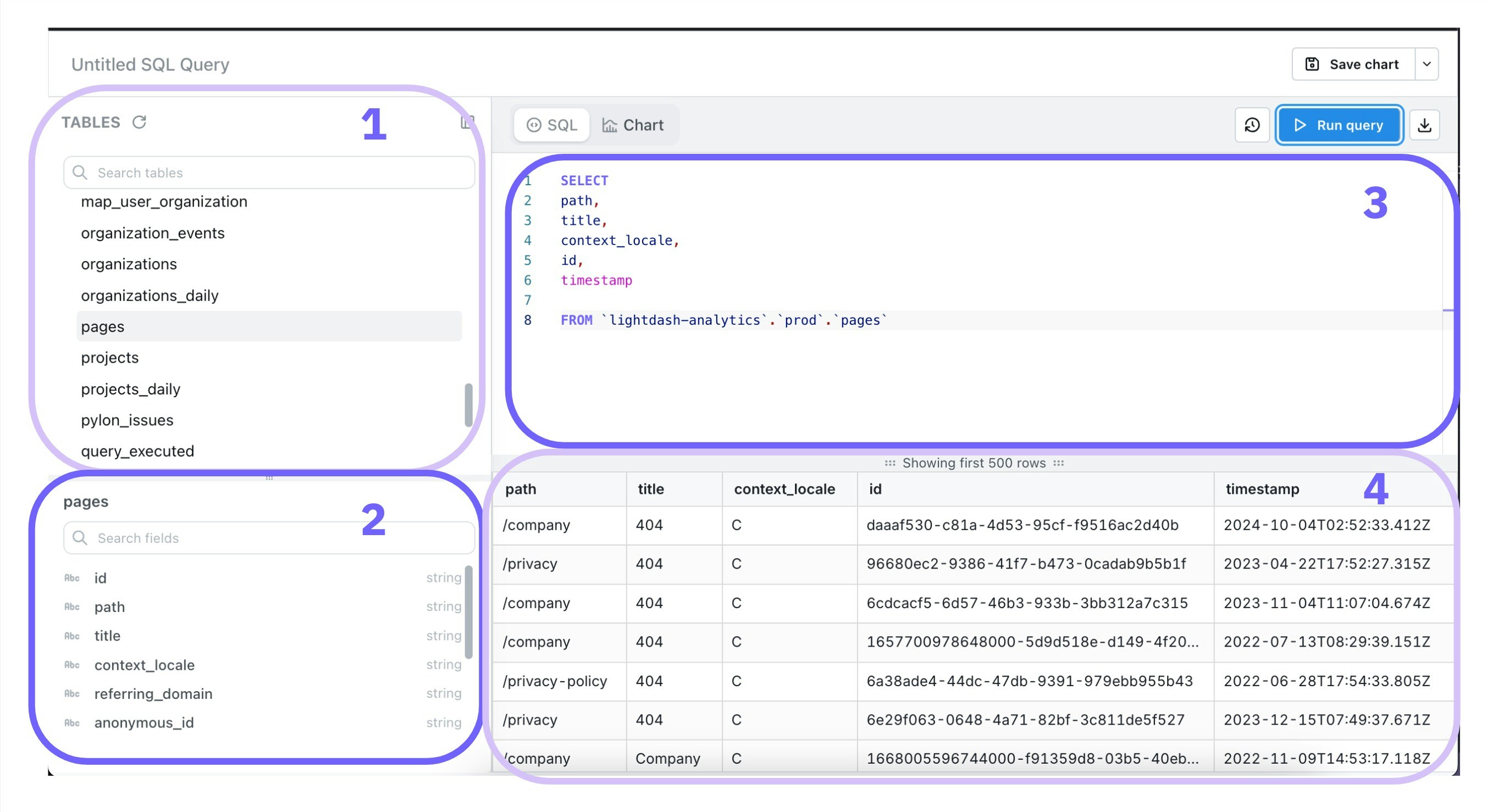
Task: Switch to the Chart tab
Action: click(x=633, y=125)
